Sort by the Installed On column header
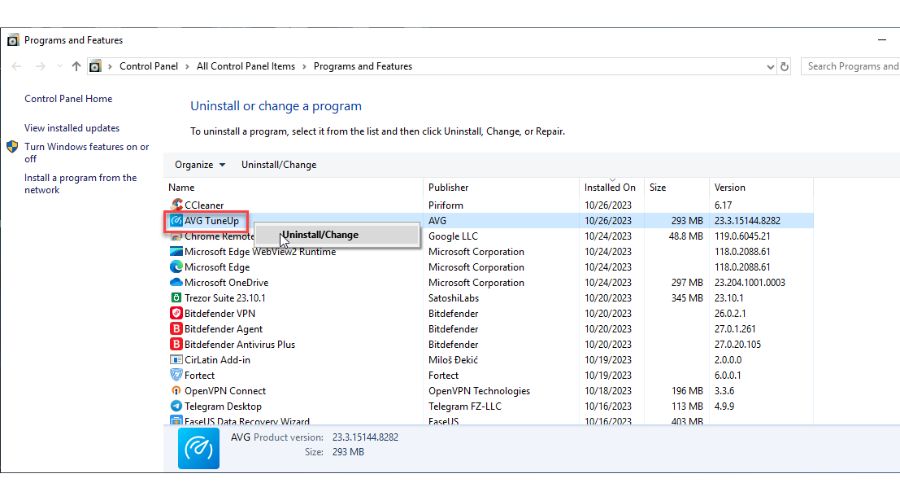Image resolution: width=900 pixels, height=500 pixels. click(x=612, y=188)
